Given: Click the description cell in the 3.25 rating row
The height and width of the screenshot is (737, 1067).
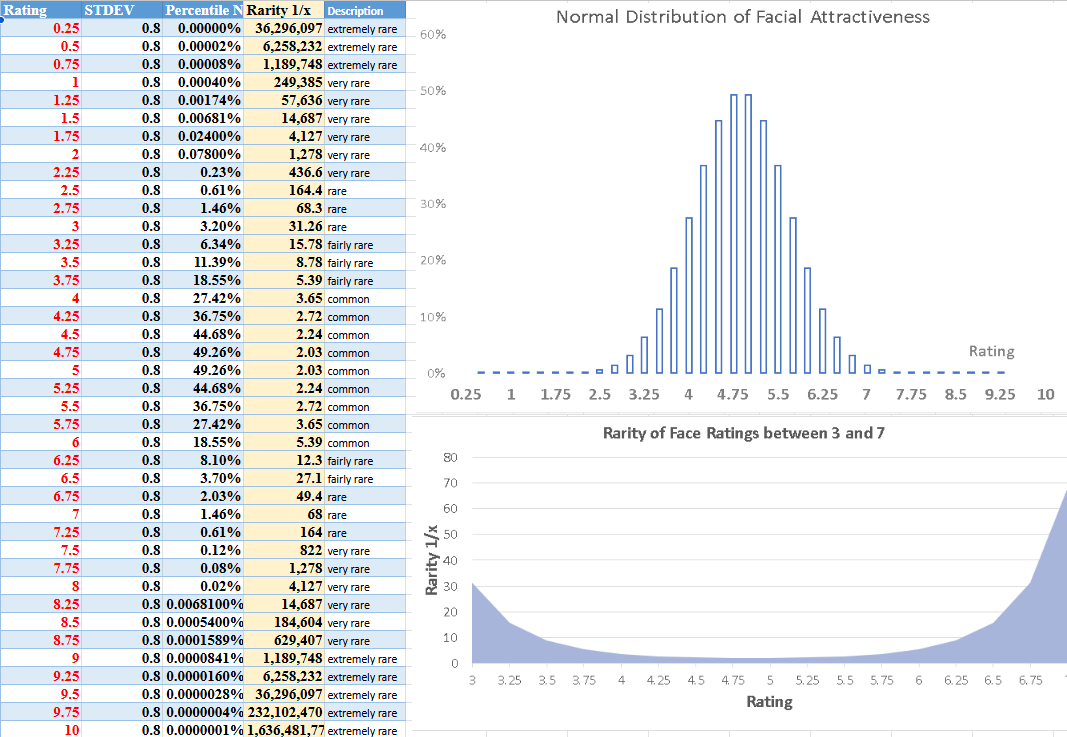Looking at the screenshot, I should click(x=364, y=245).
